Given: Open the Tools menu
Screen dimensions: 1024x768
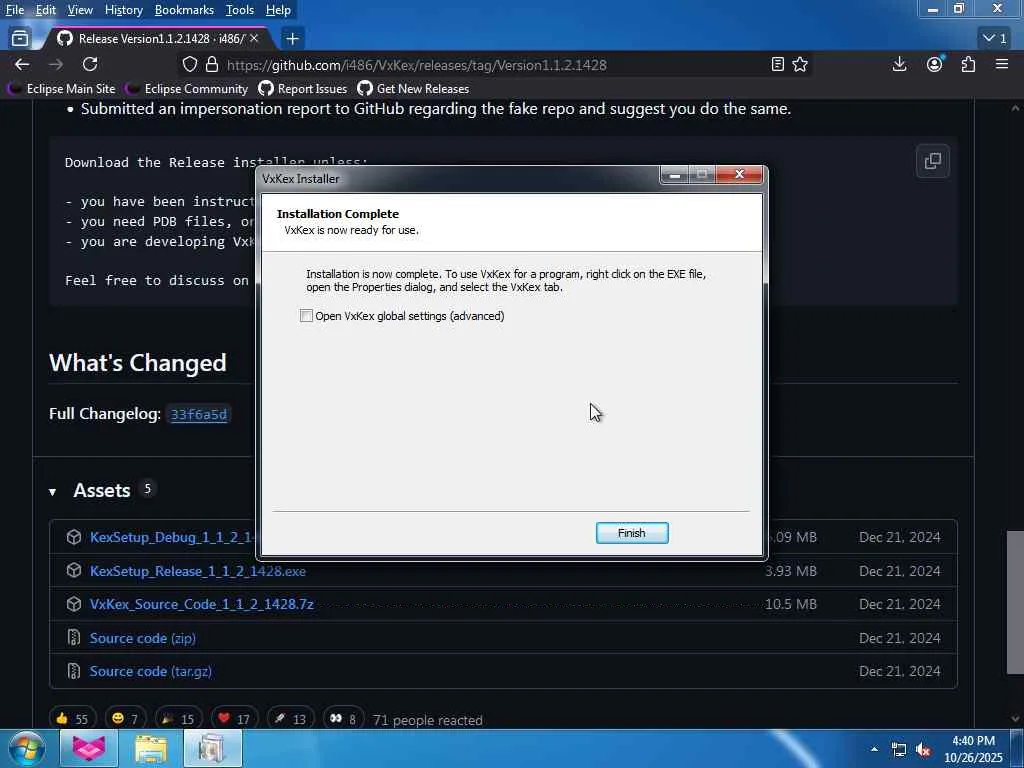Looking at the screenshot, I should click(x=240, y=10).
